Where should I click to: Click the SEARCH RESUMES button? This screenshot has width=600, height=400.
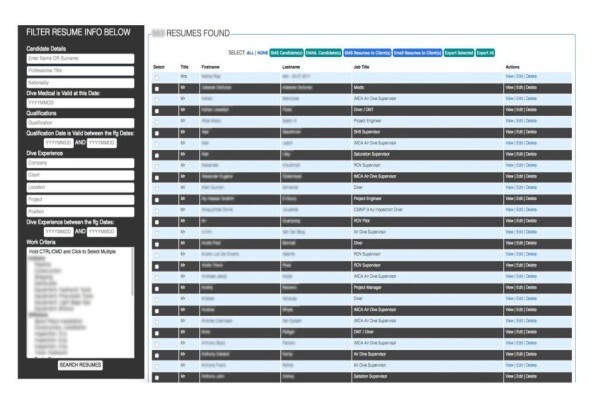pyautogui.click(x=80, y=365)
